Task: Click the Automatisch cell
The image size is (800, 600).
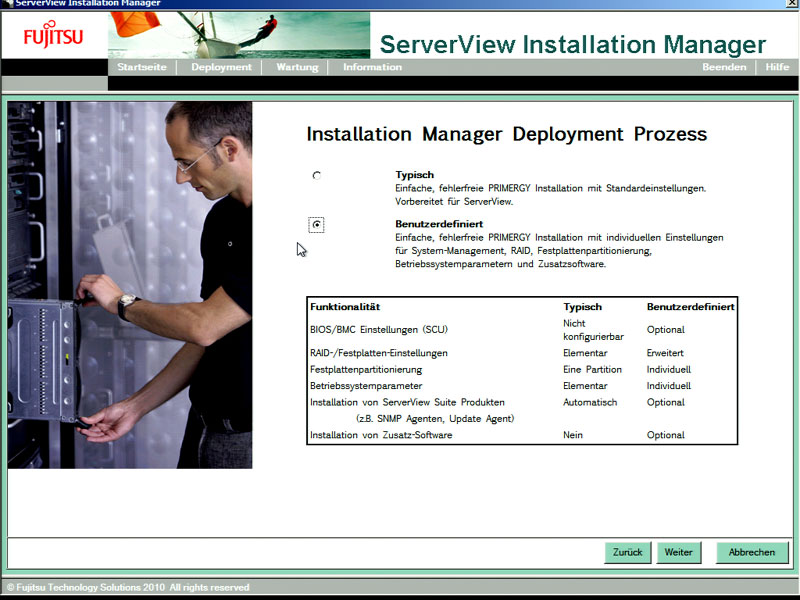Action: pos(590,402)
